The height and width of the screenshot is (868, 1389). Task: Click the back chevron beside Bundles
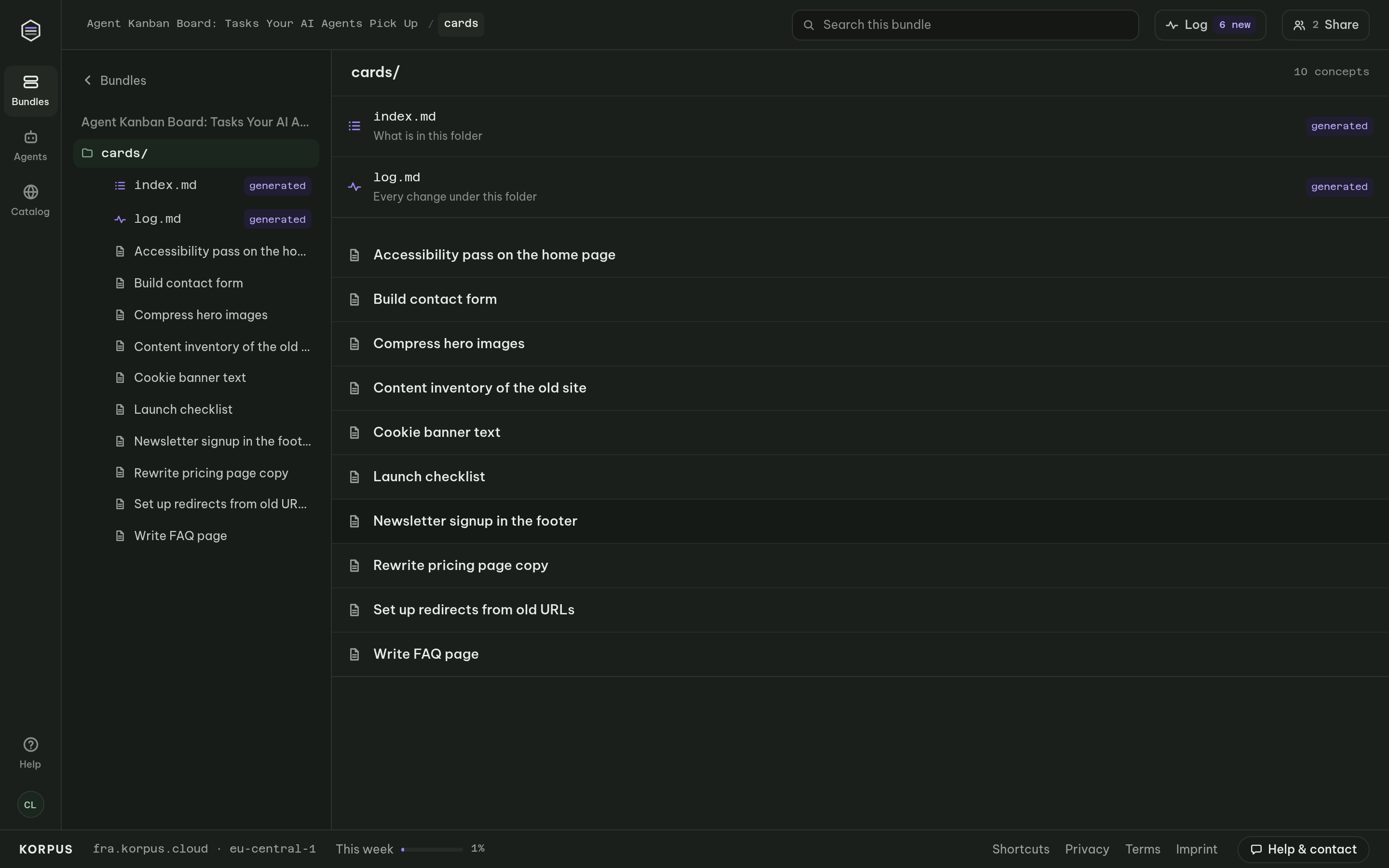tap(88, 81)
